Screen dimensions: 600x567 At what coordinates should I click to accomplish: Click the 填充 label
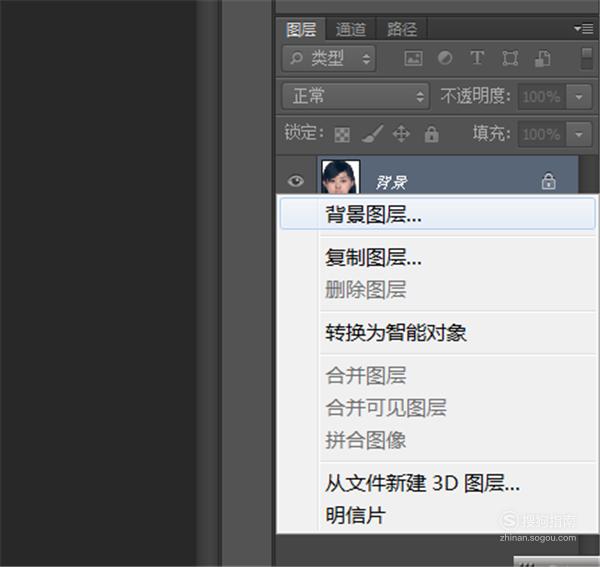491,134
